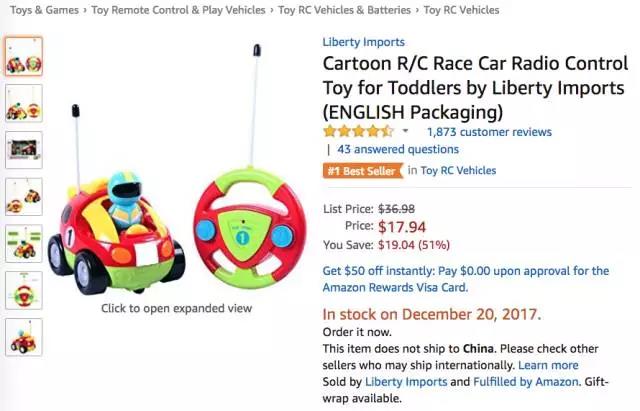Select the sixth product thumbnail image
640x411 pixels.
tap(24, 290)
